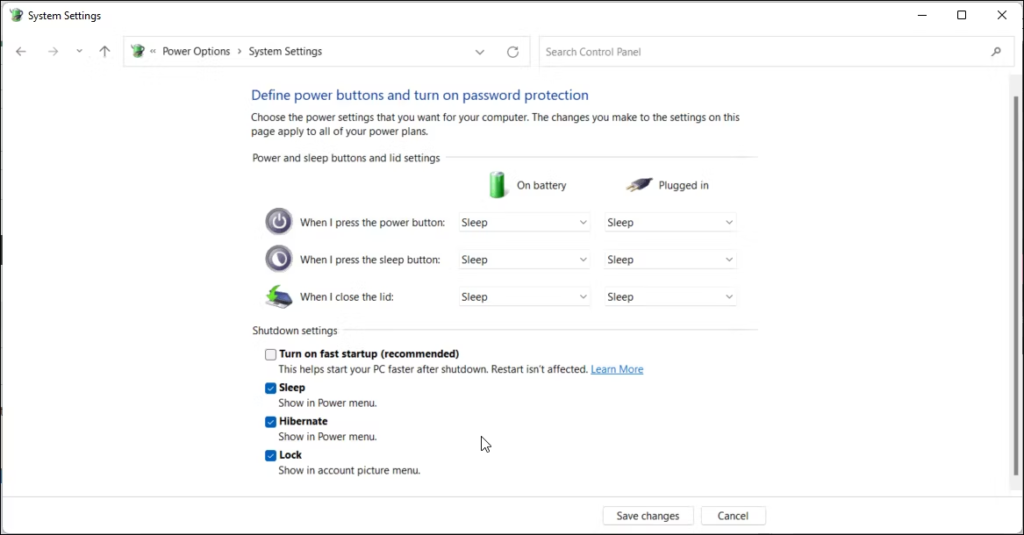Click the power button icon
This screenshot has height=535, width=1024.
point(278,221)
